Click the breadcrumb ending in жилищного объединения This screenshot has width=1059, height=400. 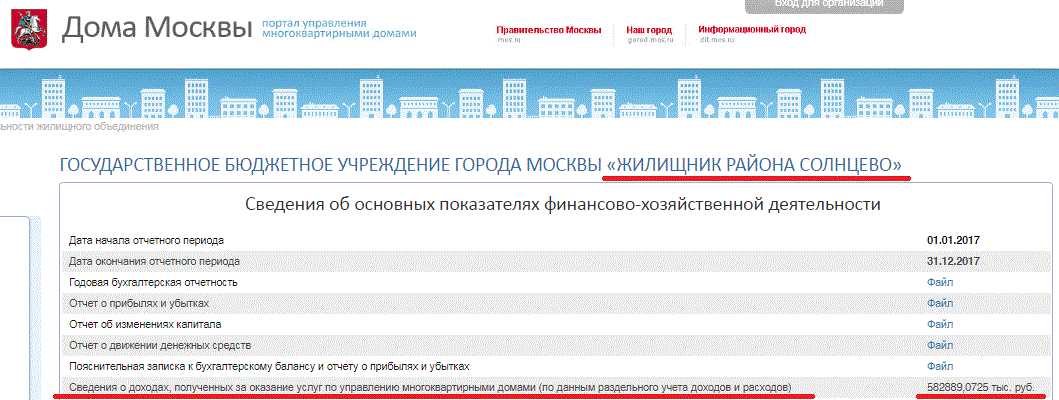(80, 126)
